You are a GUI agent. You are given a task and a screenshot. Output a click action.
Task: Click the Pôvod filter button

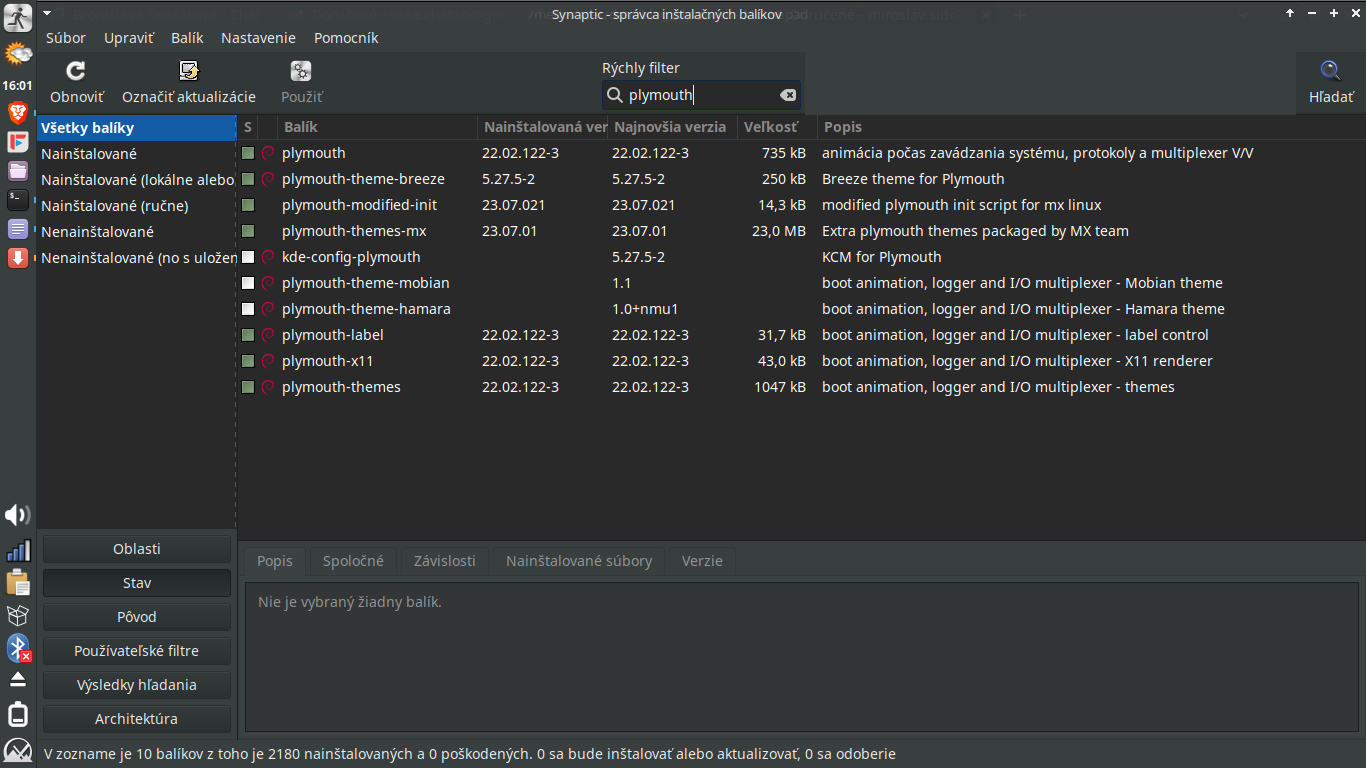point(137,617)
